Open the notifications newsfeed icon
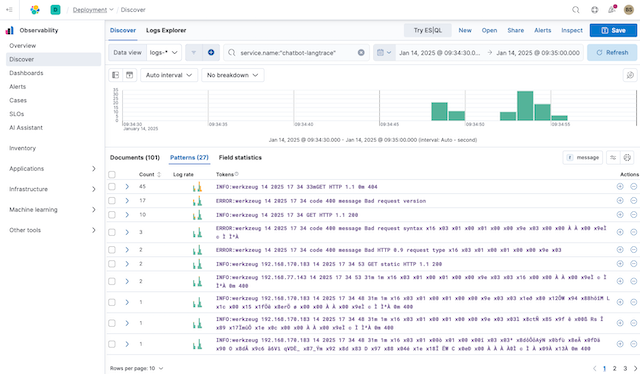Image resolution: width=640 pixels, height=374 pixels. (x=612, y=10)
